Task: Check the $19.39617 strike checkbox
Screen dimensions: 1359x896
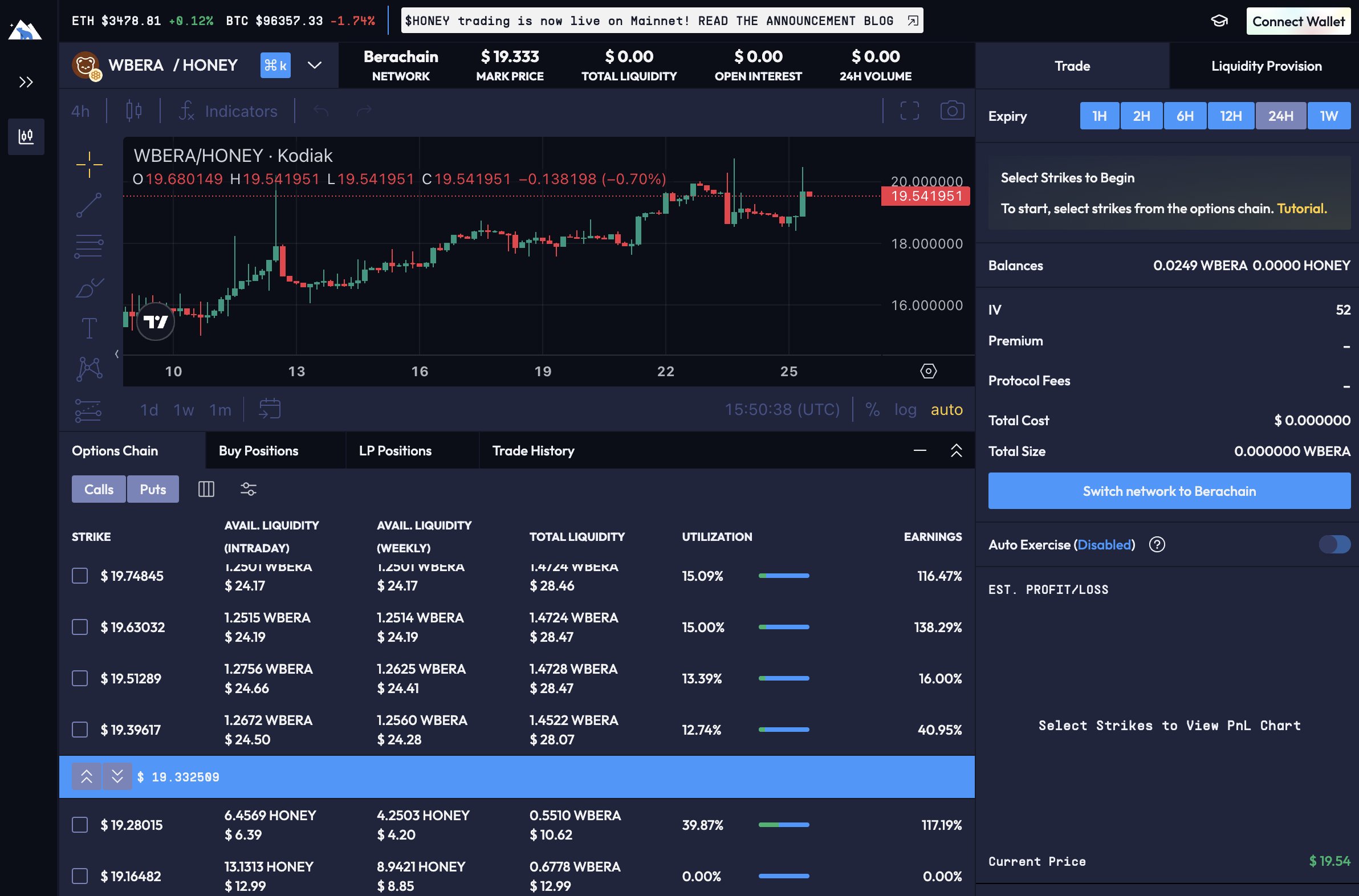Action: point(79,730)
